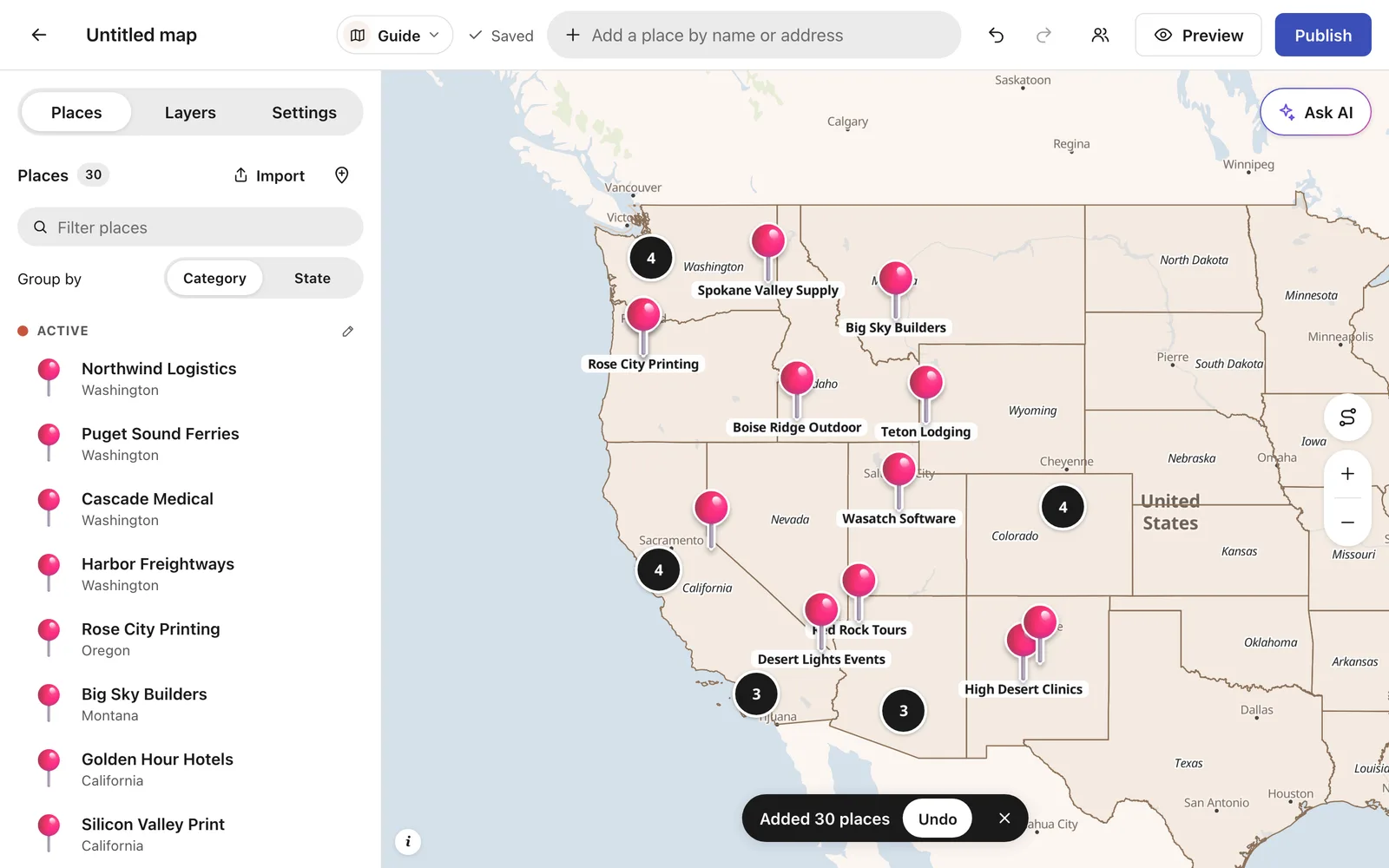Image resolution: width=1389 pixels, height=868 pixels.
Task: Click the drop pin icon beside Import
Action: (342, 175)
